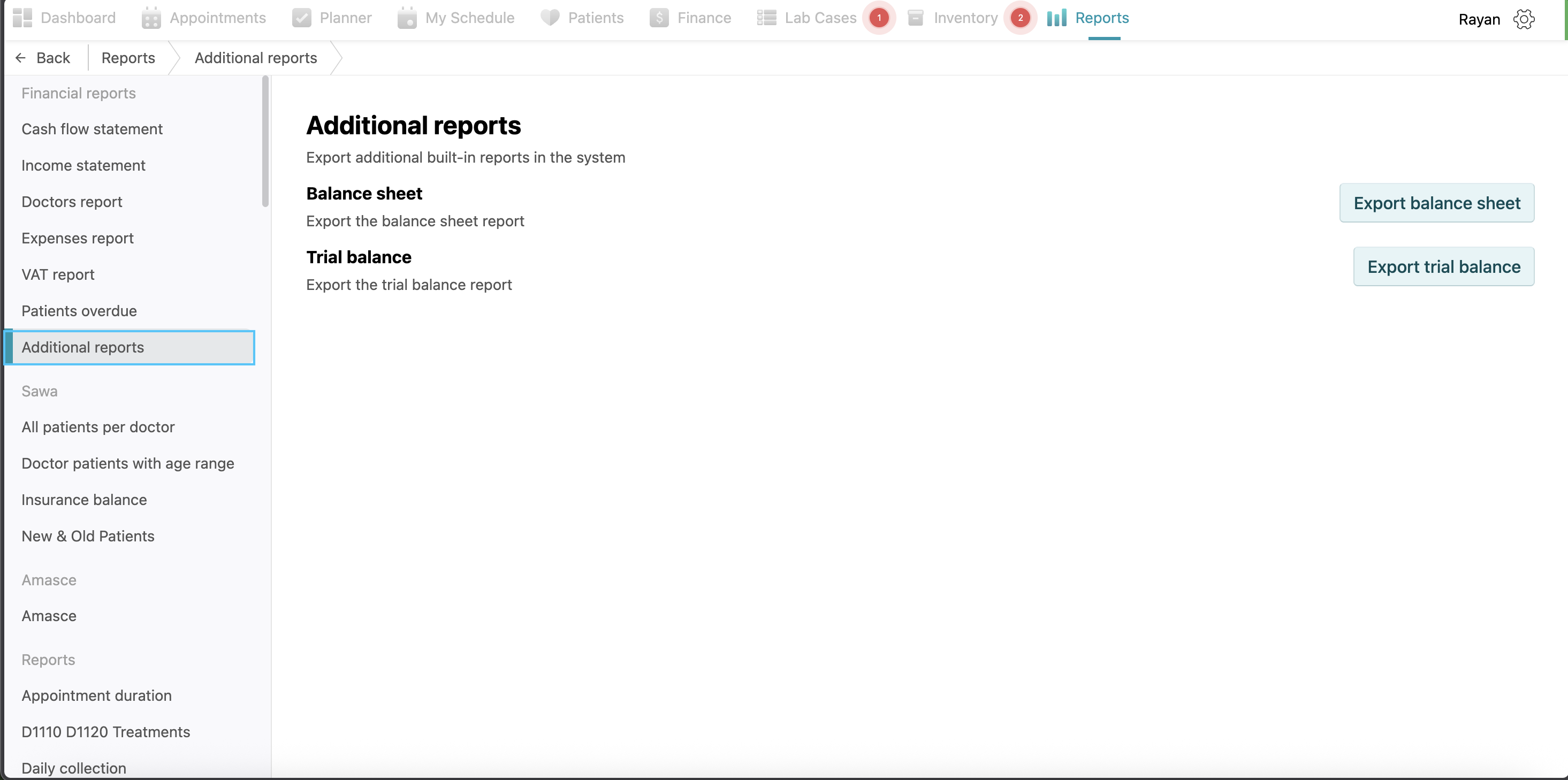Click the Patients heart icon
1568x780 pixels.
point(550,18)
